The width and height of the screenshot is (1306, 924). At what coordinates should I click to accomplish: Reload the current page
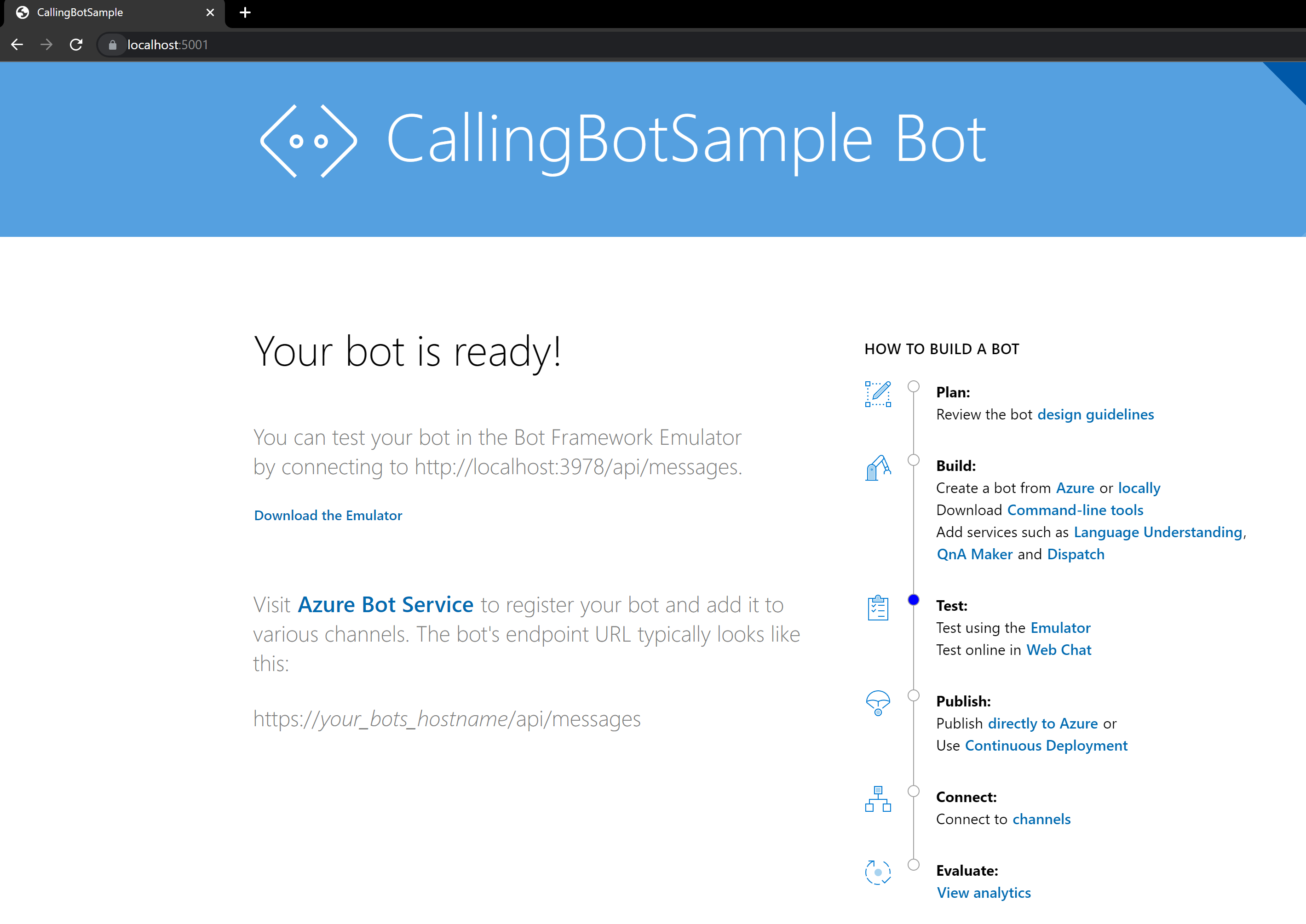tap(76, 44)
